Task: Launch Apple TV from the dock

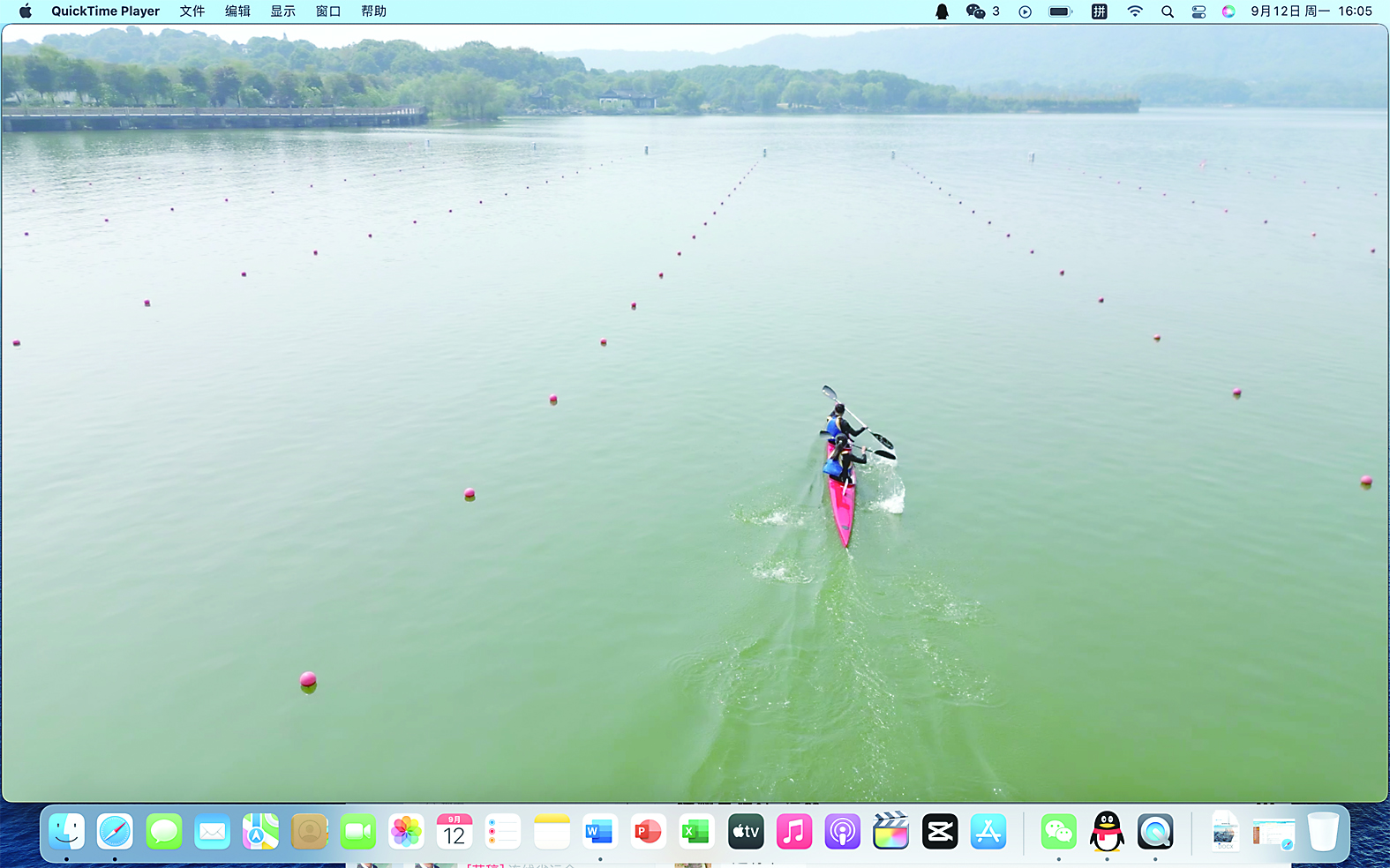Action: point(746,831)
